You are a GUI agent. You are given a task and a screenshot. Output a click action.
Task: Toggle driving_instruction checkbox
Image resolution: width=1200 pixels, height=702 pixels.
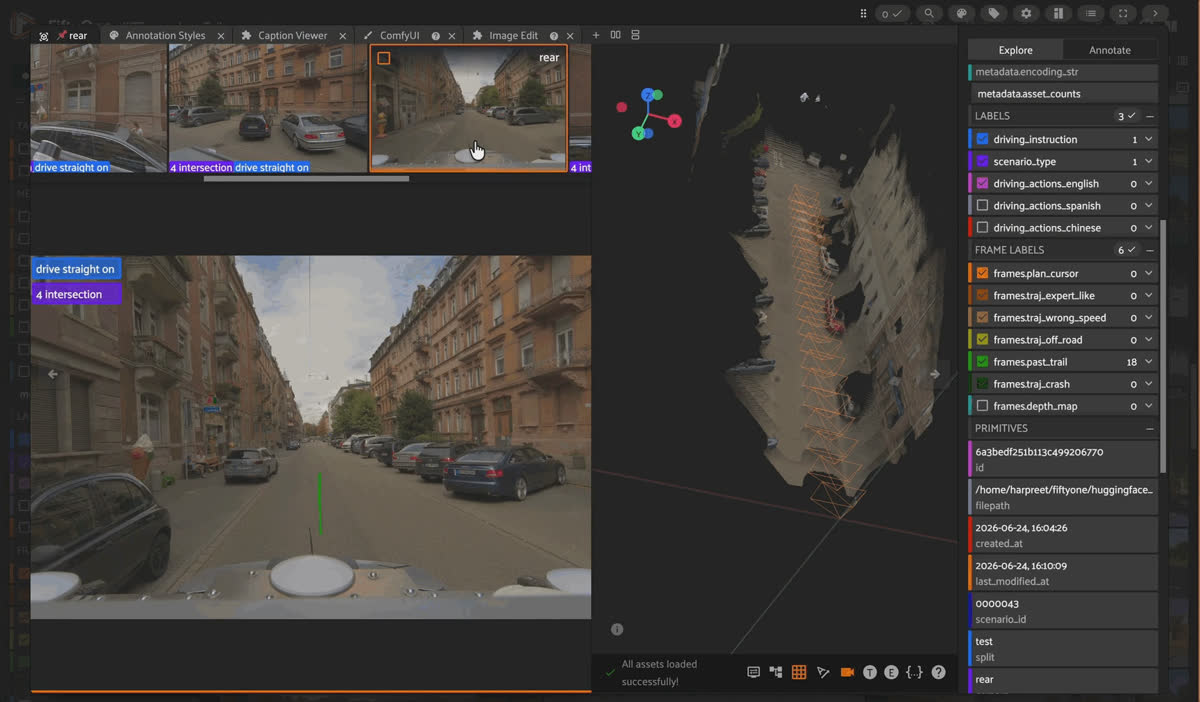click(982, 139)
